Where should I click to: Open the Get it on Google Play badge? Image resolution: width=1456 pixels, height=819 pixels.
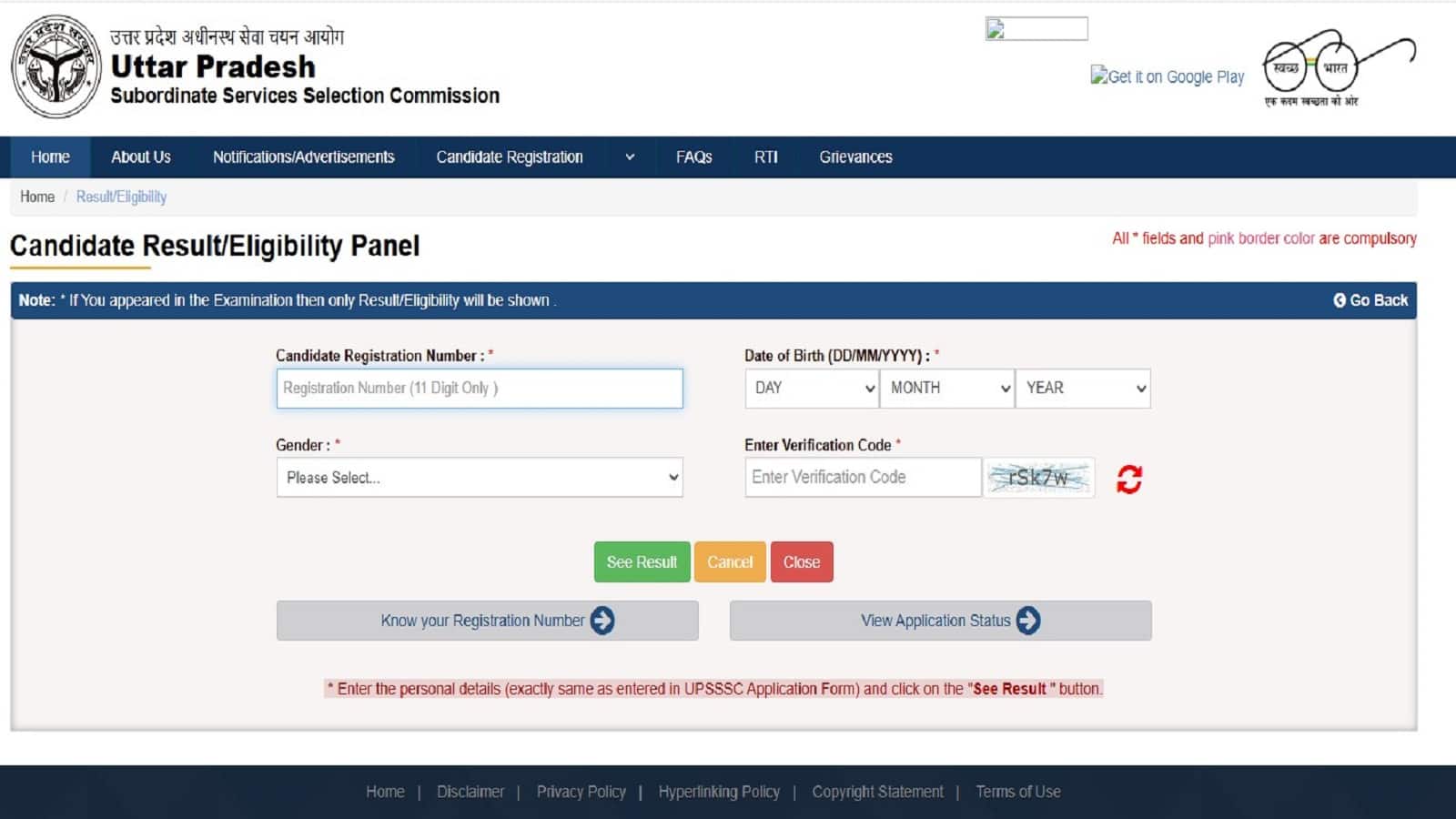[x=1168, y=76]
